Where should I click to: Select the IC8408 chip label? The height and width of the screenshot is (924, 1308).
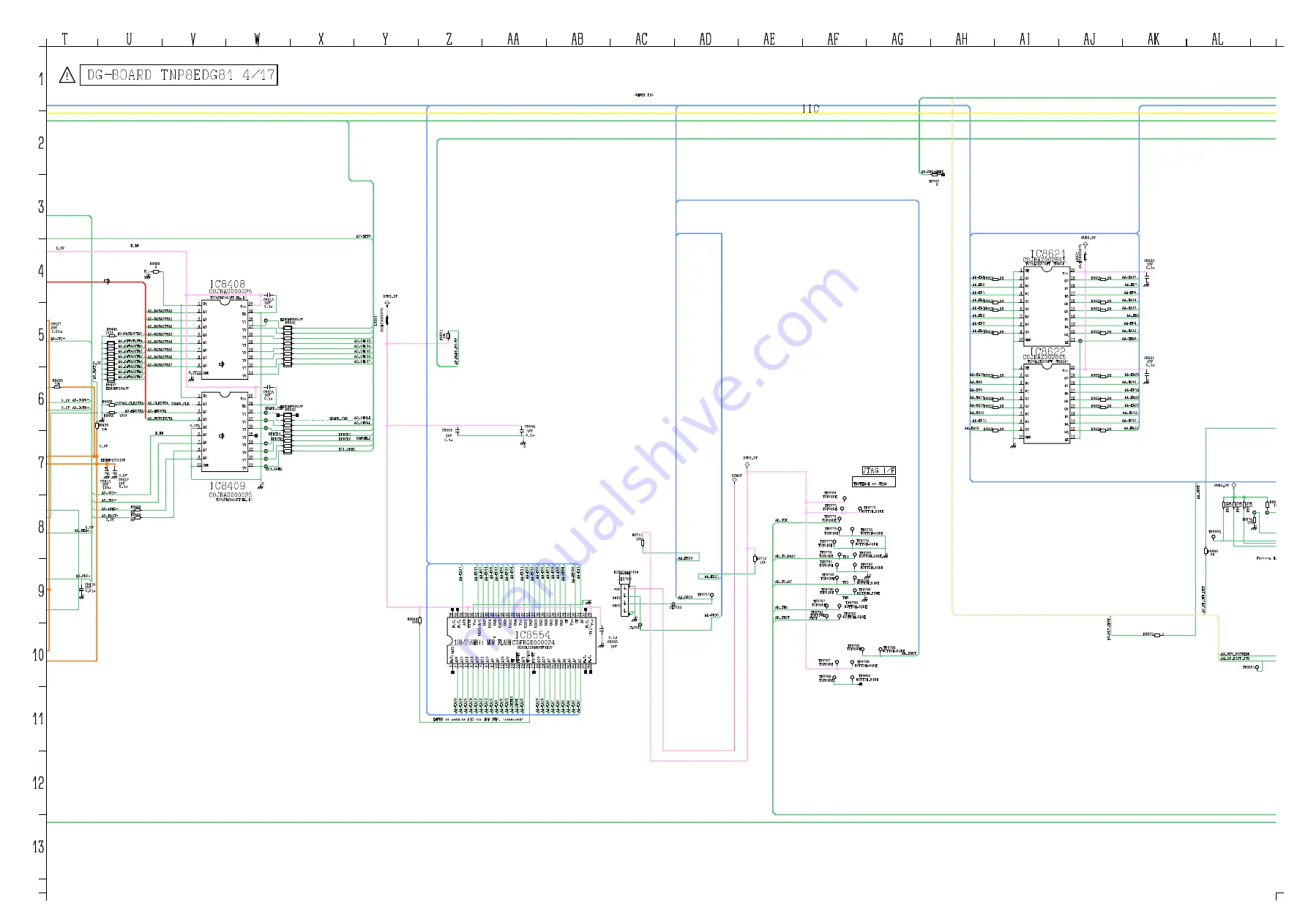coord(228,284)
